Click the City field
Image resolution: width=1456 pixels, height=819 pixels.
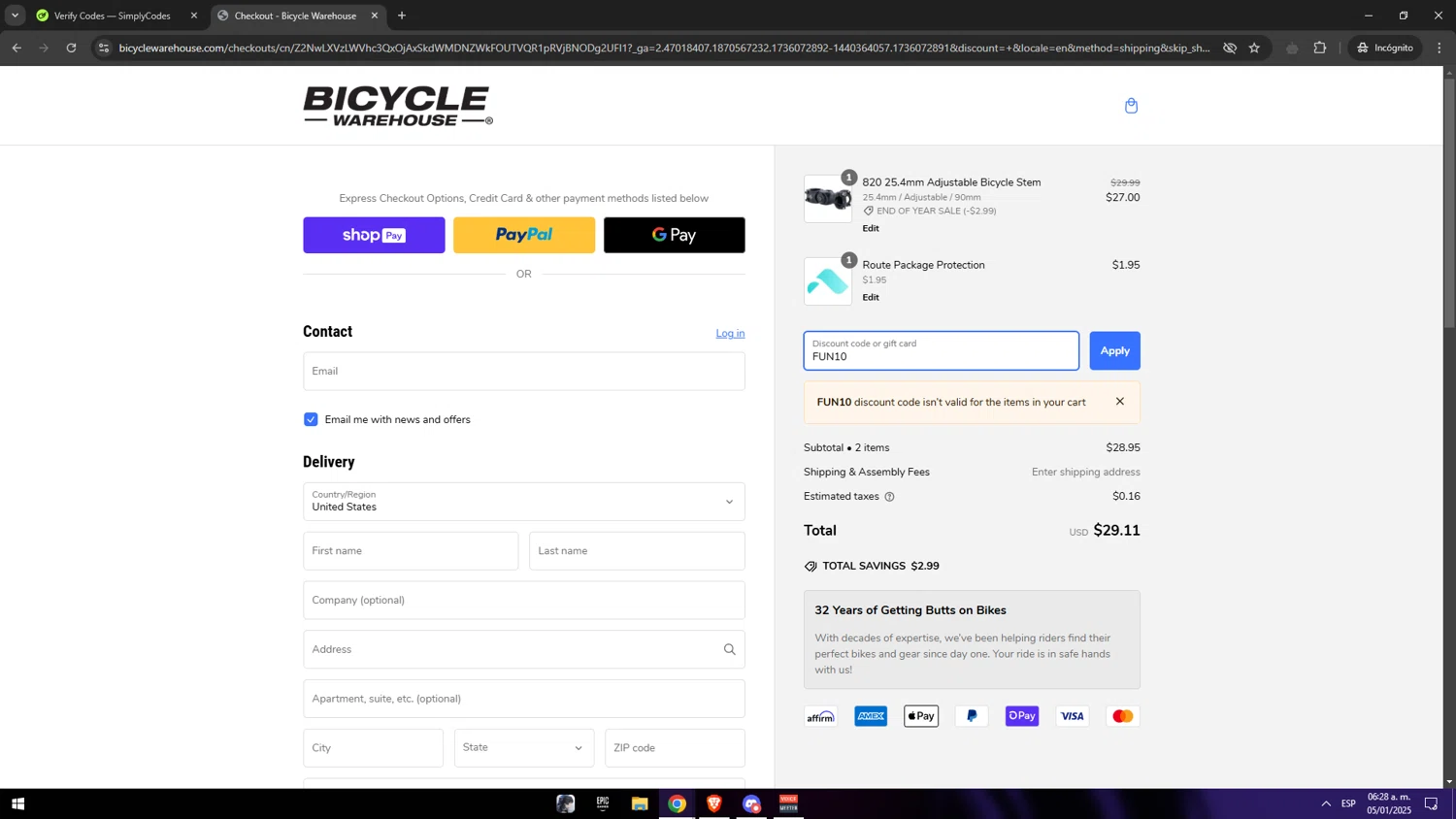coord(373,748)
